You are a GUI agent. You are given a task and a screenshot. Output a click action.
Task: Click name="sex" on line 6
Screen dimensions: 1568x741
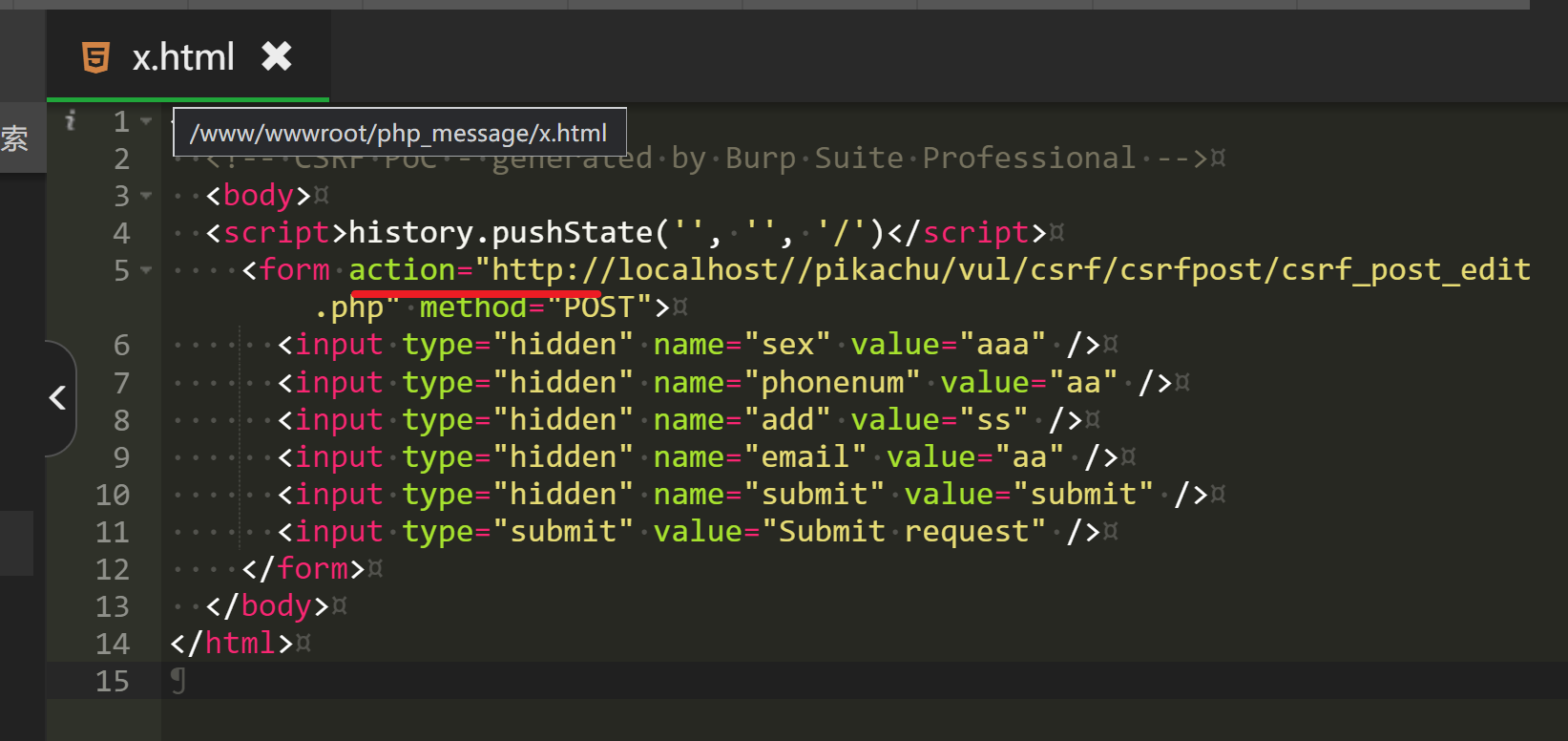(742, 345)
